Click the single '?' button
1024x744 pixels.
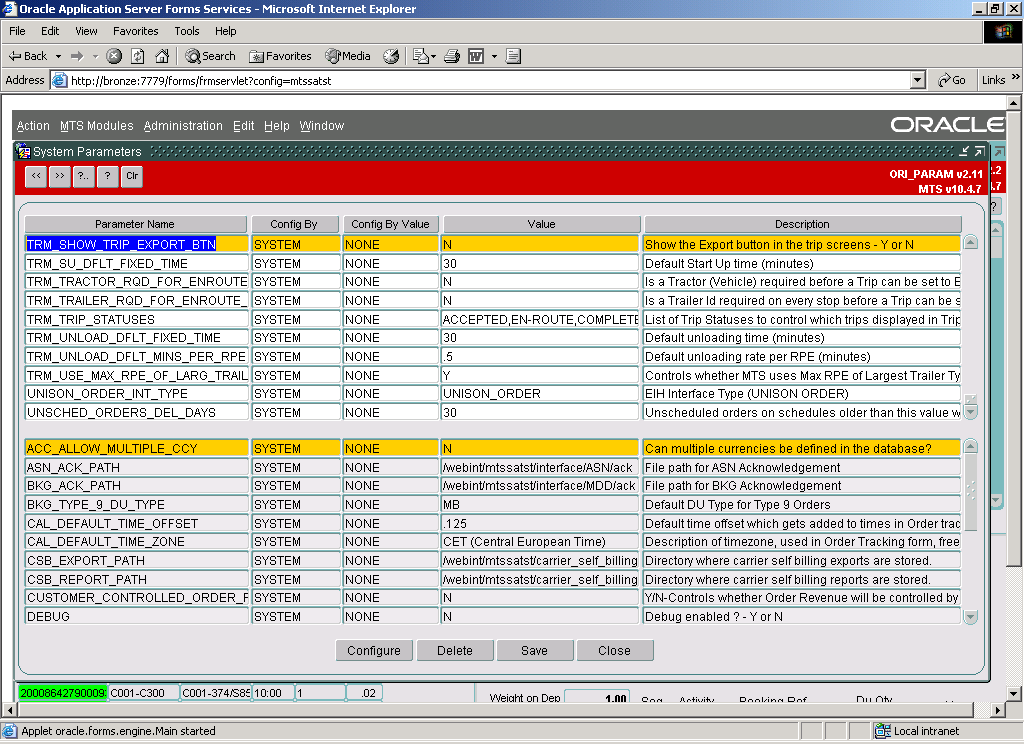[x=107, y=176]
